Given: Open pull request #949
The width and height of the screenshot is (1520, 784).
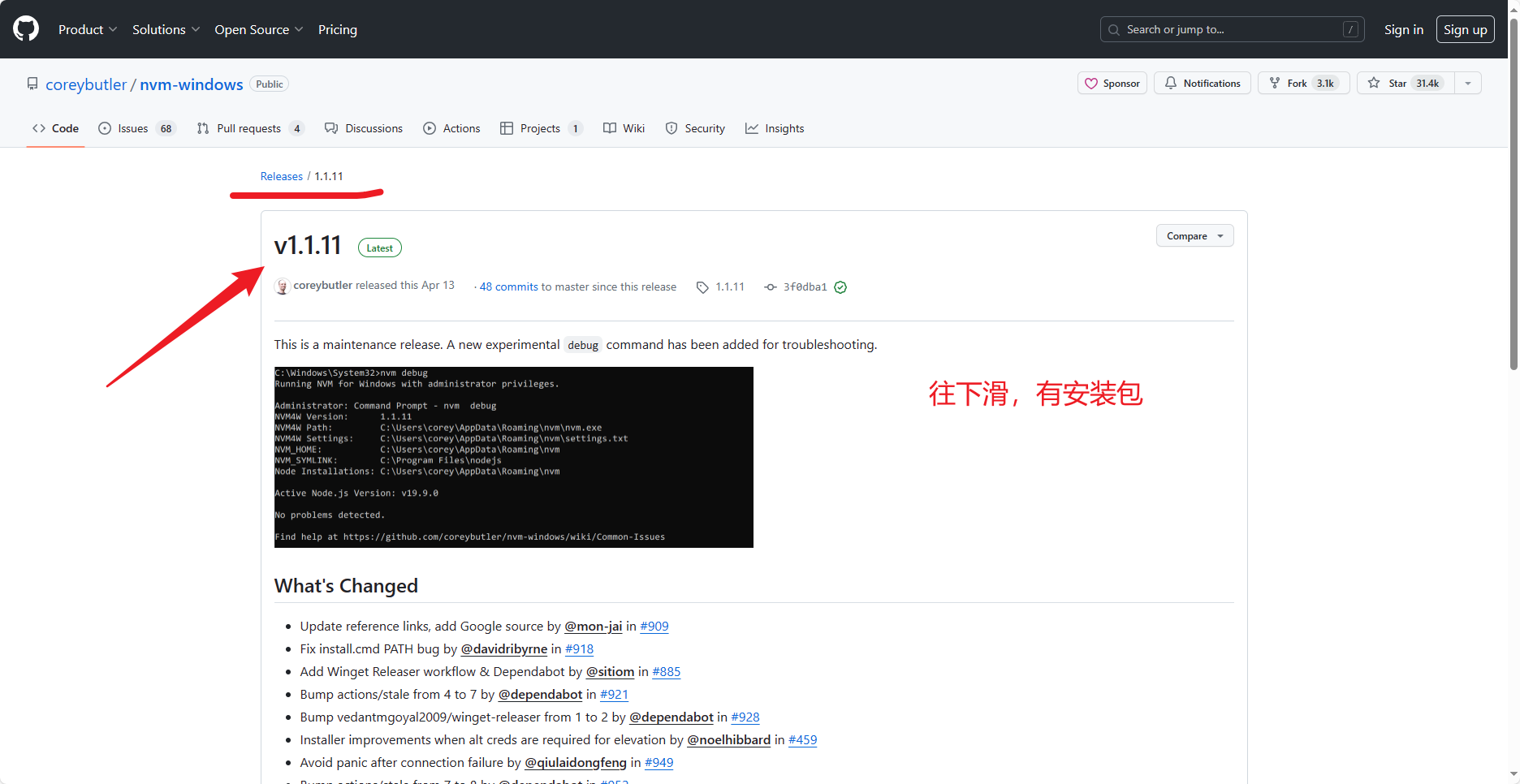Looking at the screenshot, I should pos(659,762).
